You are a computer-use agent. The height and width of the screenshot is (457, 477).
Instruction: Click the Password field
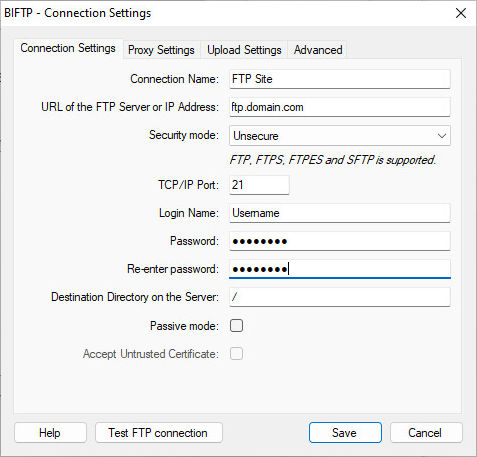coord(340,241)
